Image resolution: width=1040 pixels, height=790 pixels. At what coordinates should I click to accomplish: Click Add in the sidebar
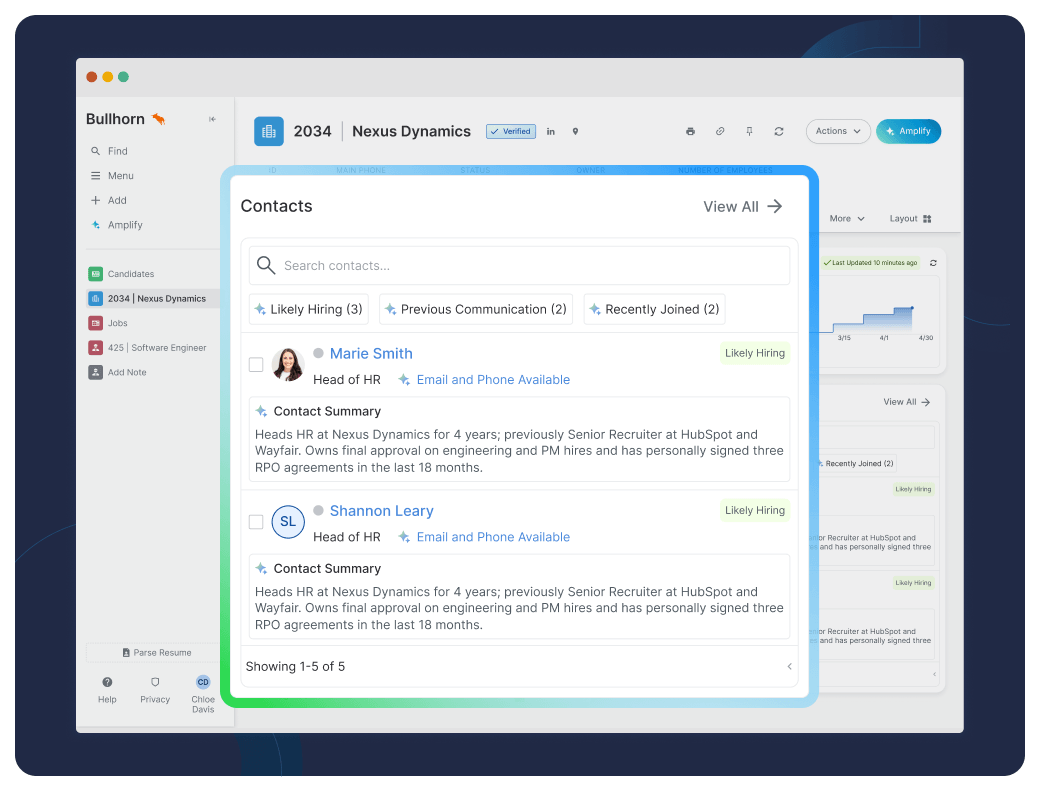point(109,200)
